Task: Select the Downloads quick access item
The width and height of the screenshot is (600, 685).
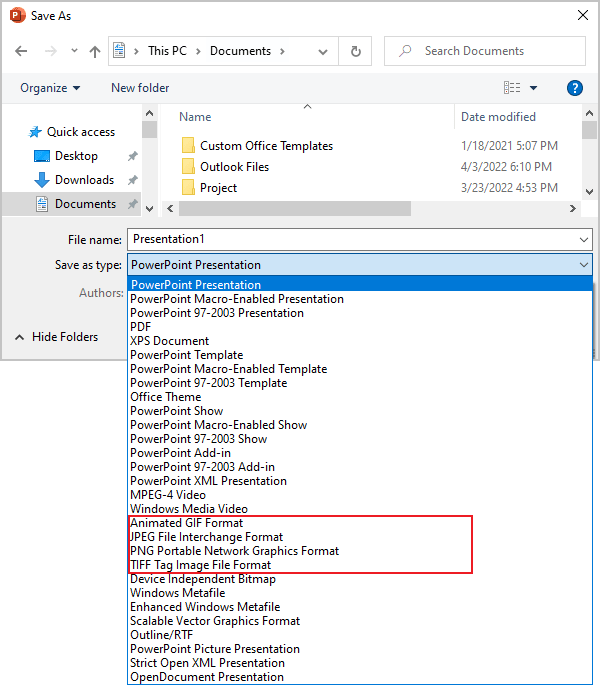Action: click(84, 180)
